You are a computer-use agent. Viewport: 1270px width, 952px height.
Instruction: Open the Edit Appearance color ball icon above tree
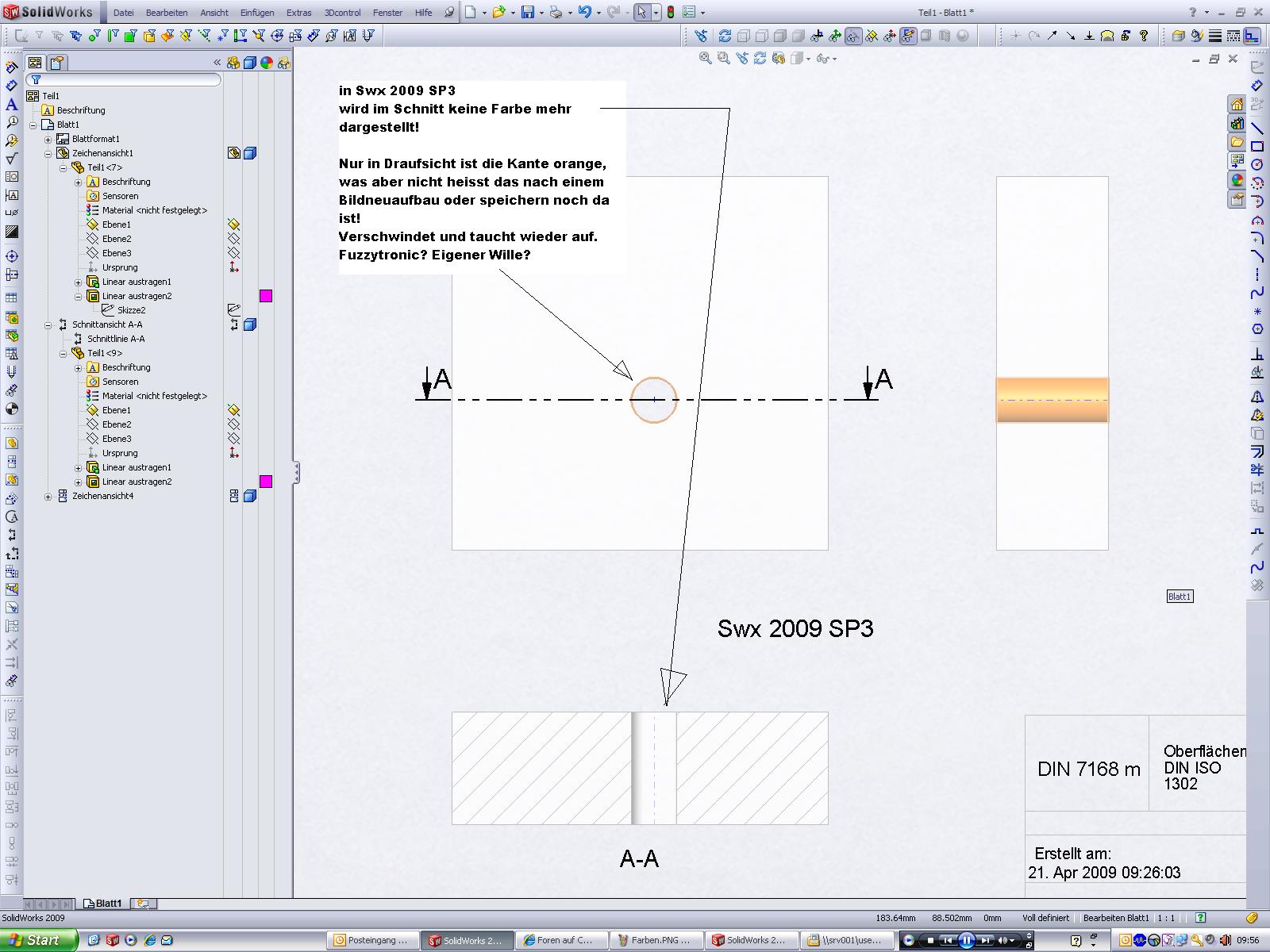[x=267, y=63]
